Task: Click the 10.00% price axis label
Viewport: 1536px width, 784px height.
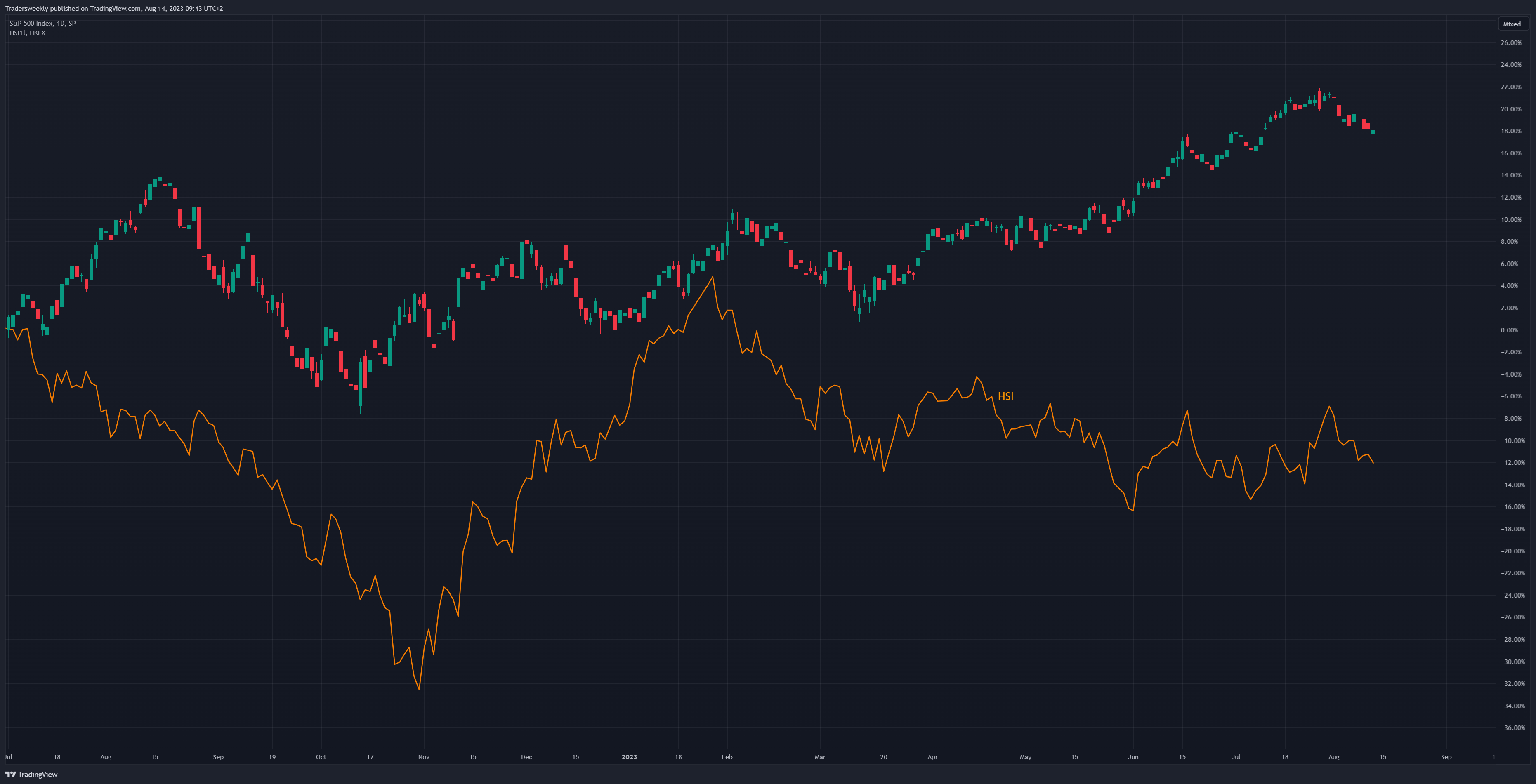Action: coord(1511,219)
